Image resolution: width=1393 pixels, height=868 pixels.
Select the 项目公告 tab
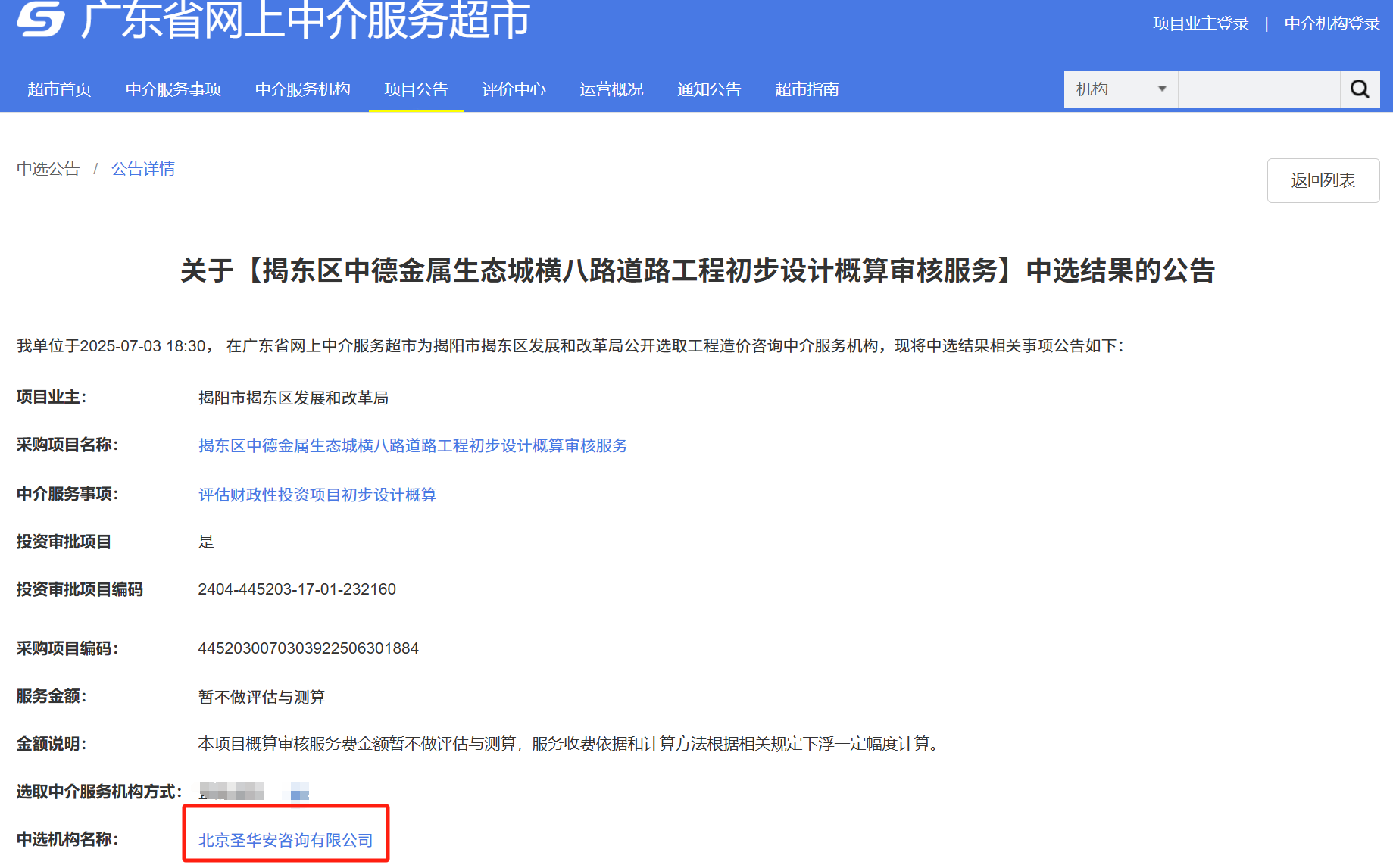coord(416,89)
